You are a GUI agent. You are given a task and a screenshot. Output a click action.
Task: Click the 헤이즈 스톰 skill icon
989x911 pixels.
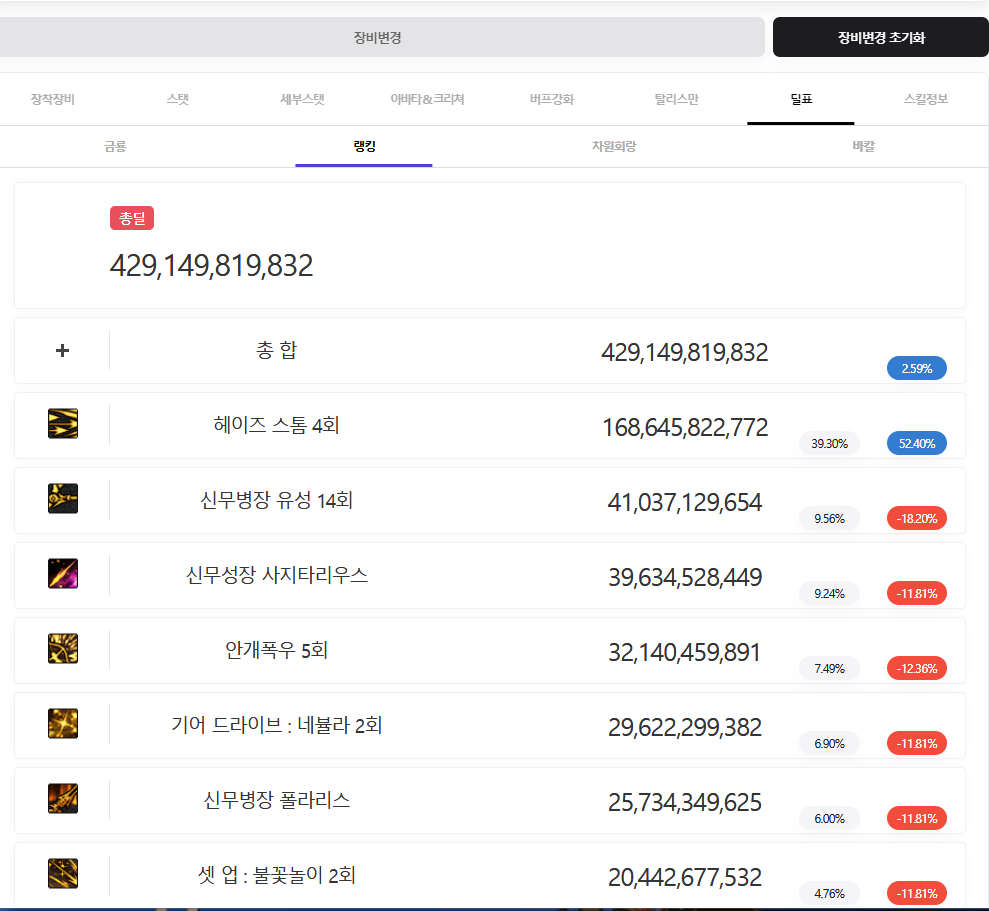coord(63,424)
